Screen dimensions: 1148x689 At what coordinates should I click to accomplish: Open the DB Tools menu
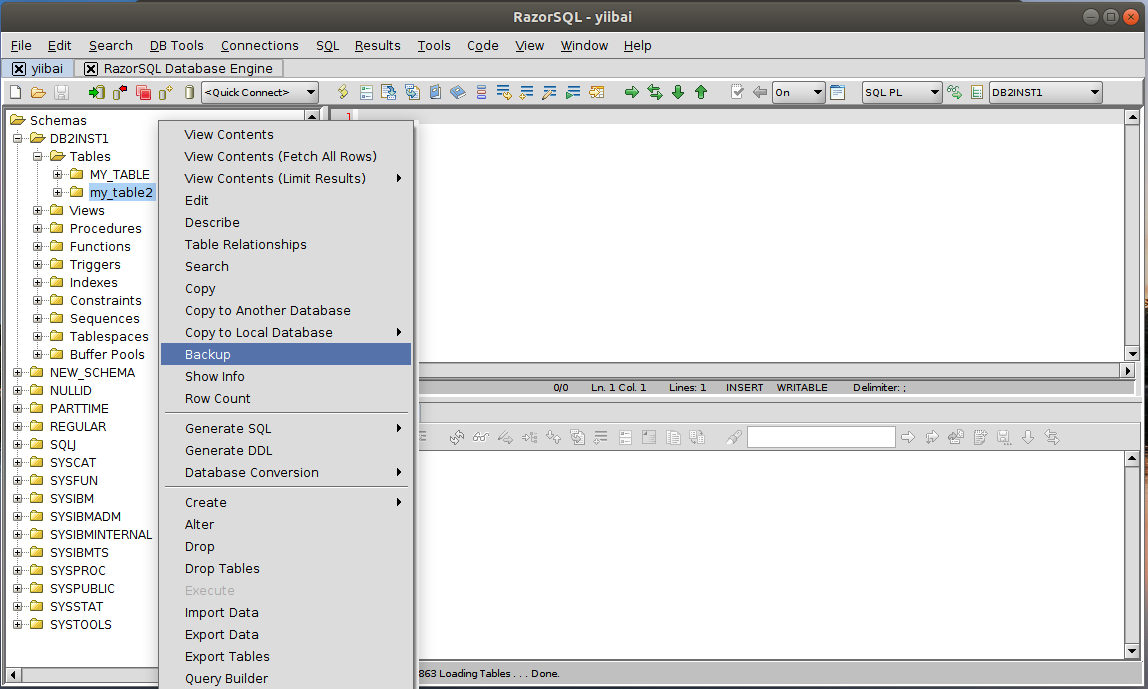coord(176,45)
